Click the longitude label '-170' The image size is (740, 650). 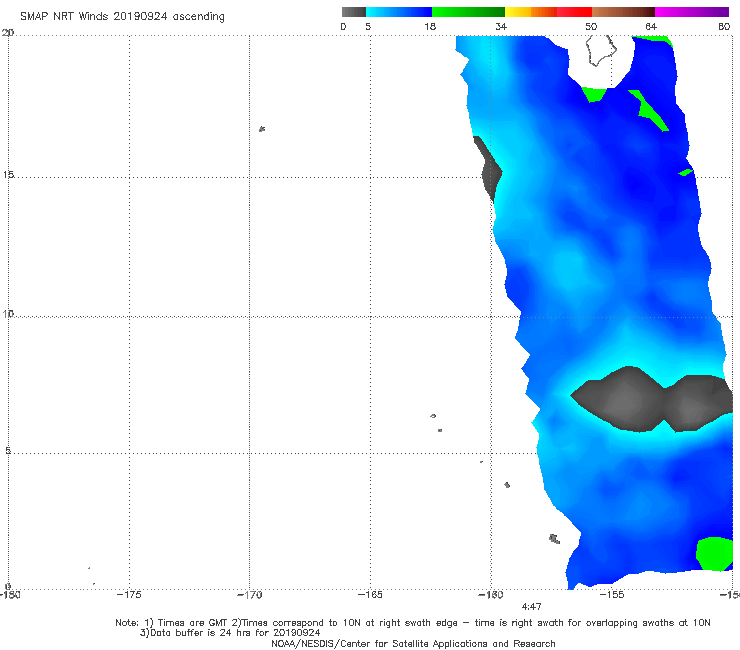point(249,595)
